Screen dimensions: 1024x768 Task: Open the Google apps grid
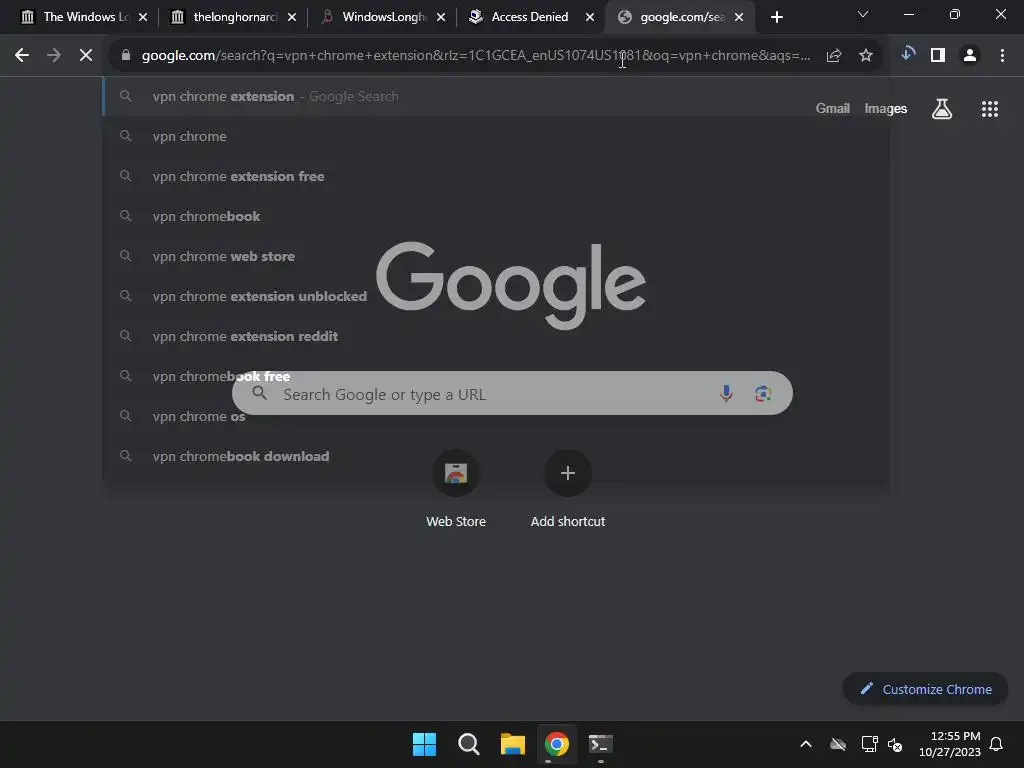(x=990, y=109)
